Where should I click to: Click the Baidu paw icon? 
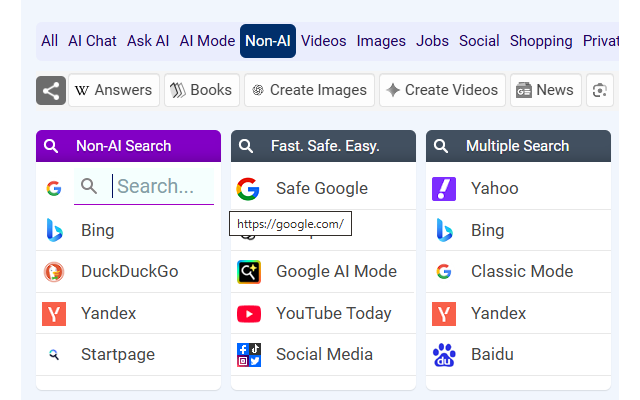coord(444,355)
